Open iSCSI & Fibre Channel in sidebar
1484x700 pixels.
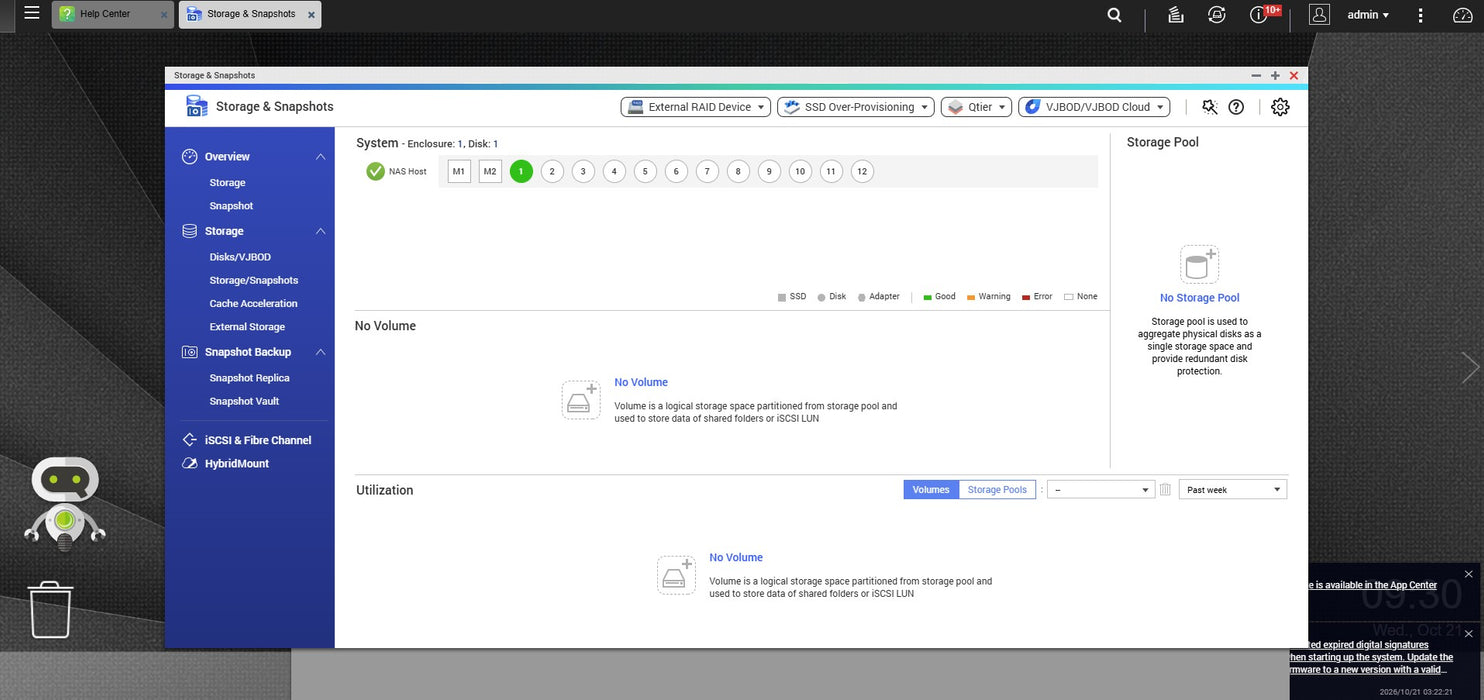(258, 440)
